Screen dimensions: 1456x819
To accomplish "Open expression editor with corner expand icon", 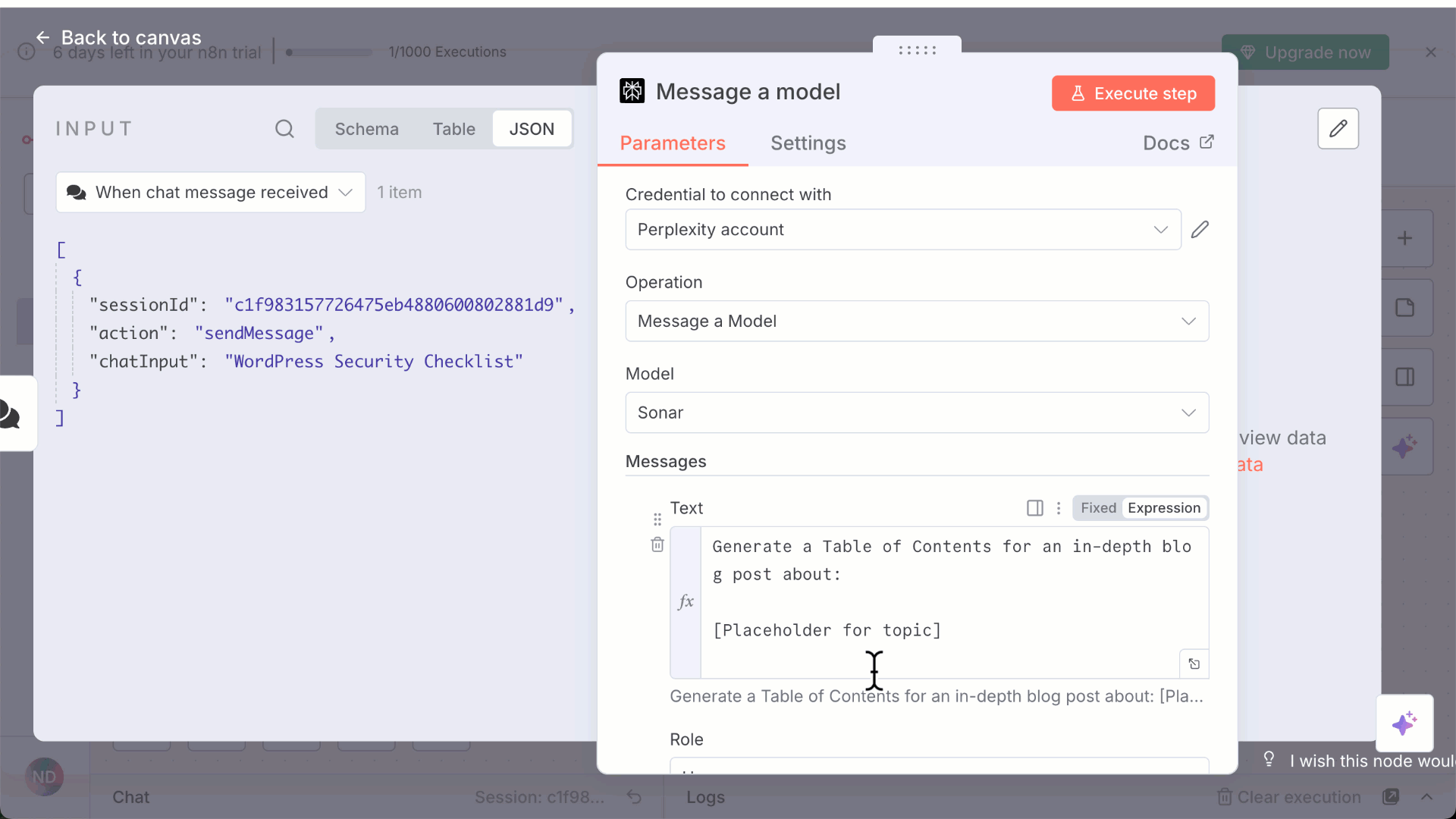I will coord(1194,664).
